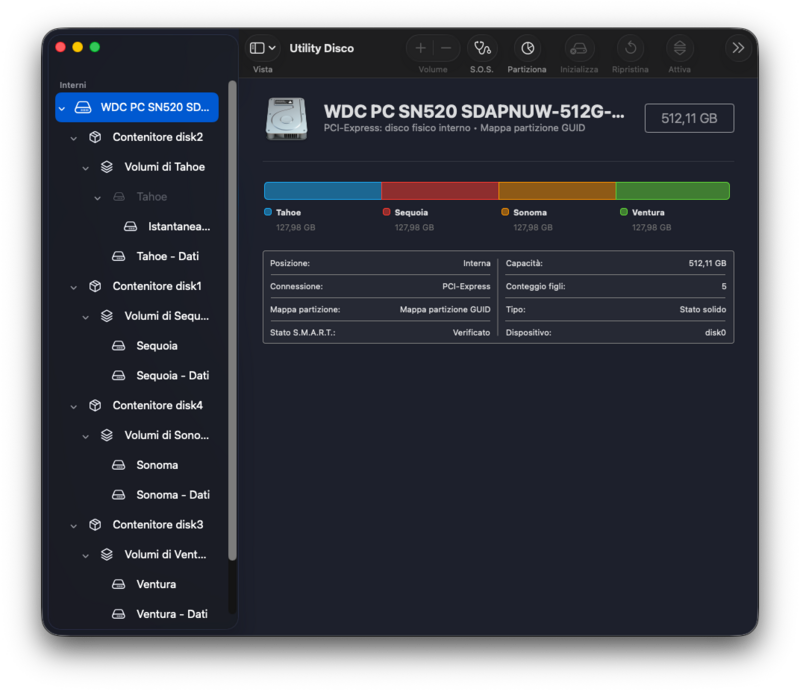Open the Partiziona partition tool
Image resolution: width=800 pixels, height=691 pixels.
click(527, 48)
